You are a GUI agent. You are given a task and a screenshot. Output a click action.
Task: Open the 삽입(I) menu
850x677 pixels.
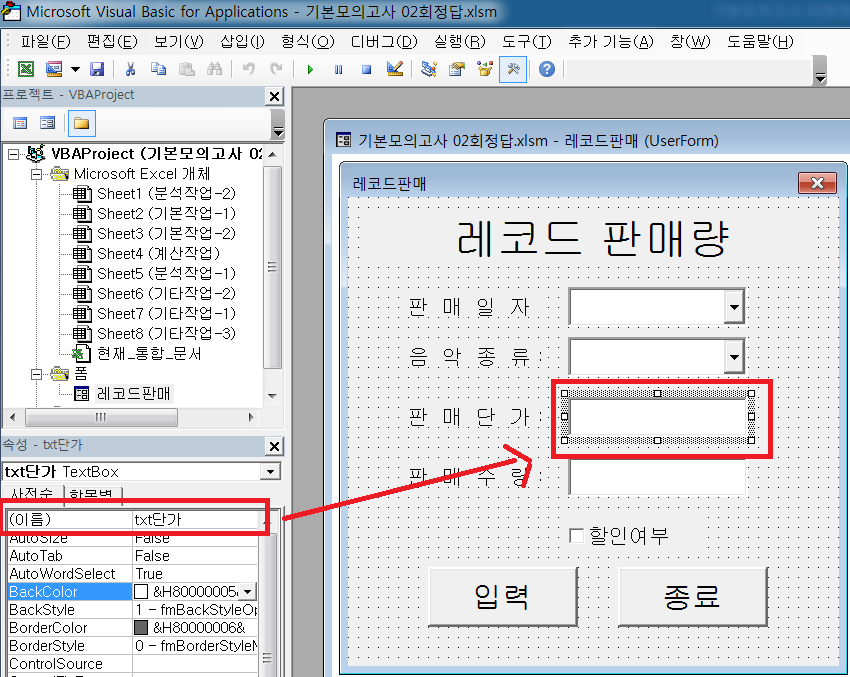tap(242, 41)
